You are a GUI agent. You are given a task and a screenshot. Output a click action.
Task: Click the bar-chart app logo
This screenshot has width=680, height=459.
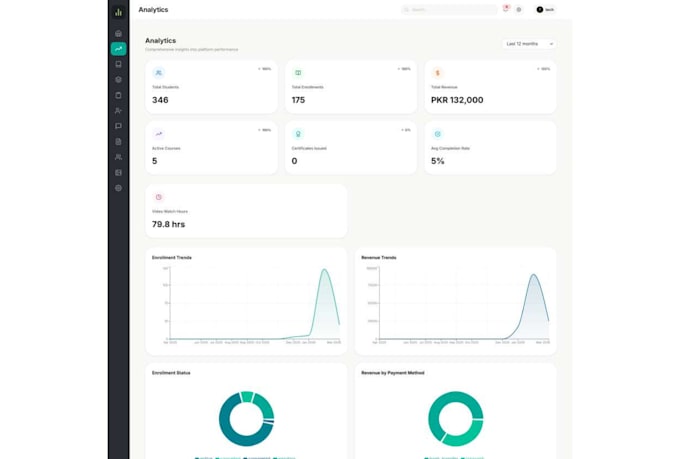[118, 12]
